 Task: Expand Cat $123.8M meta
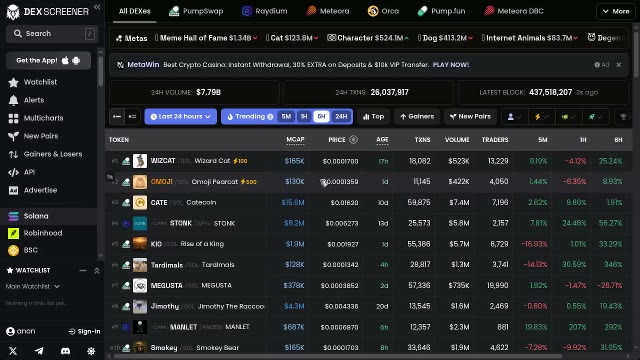pos(292,38)
